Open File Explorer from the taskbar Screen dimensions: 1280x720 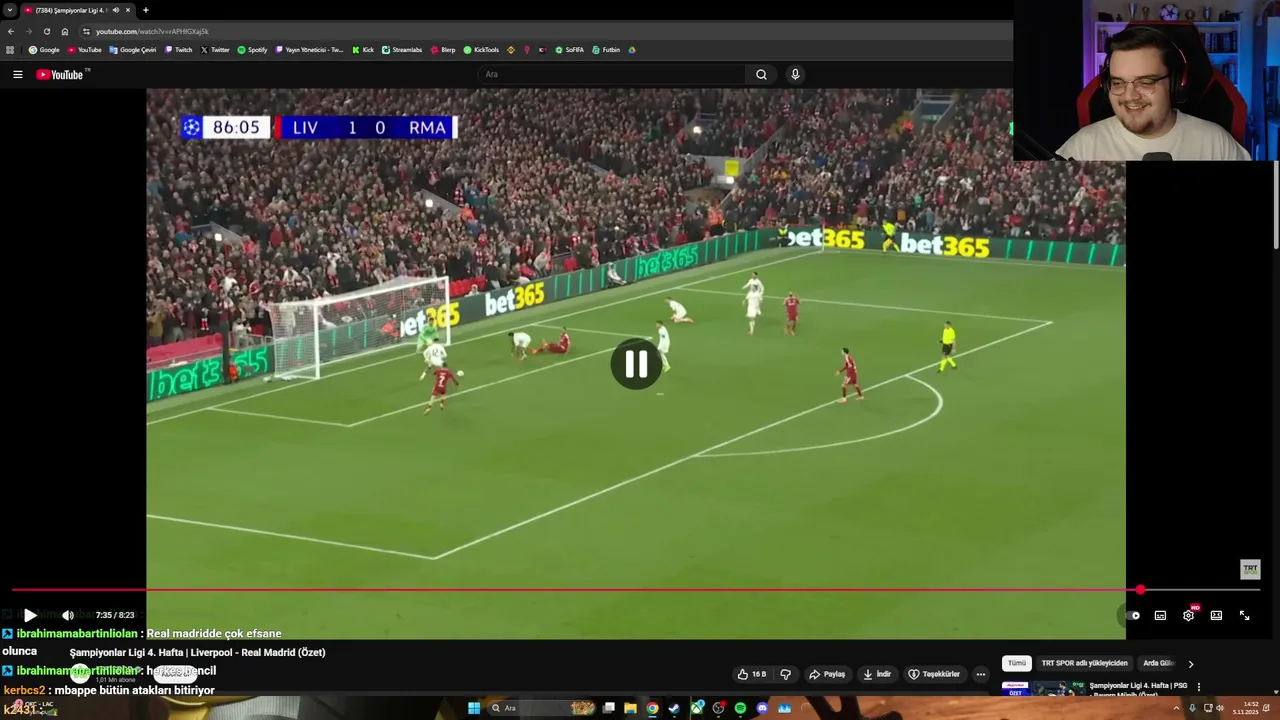[x=630, y=708]
